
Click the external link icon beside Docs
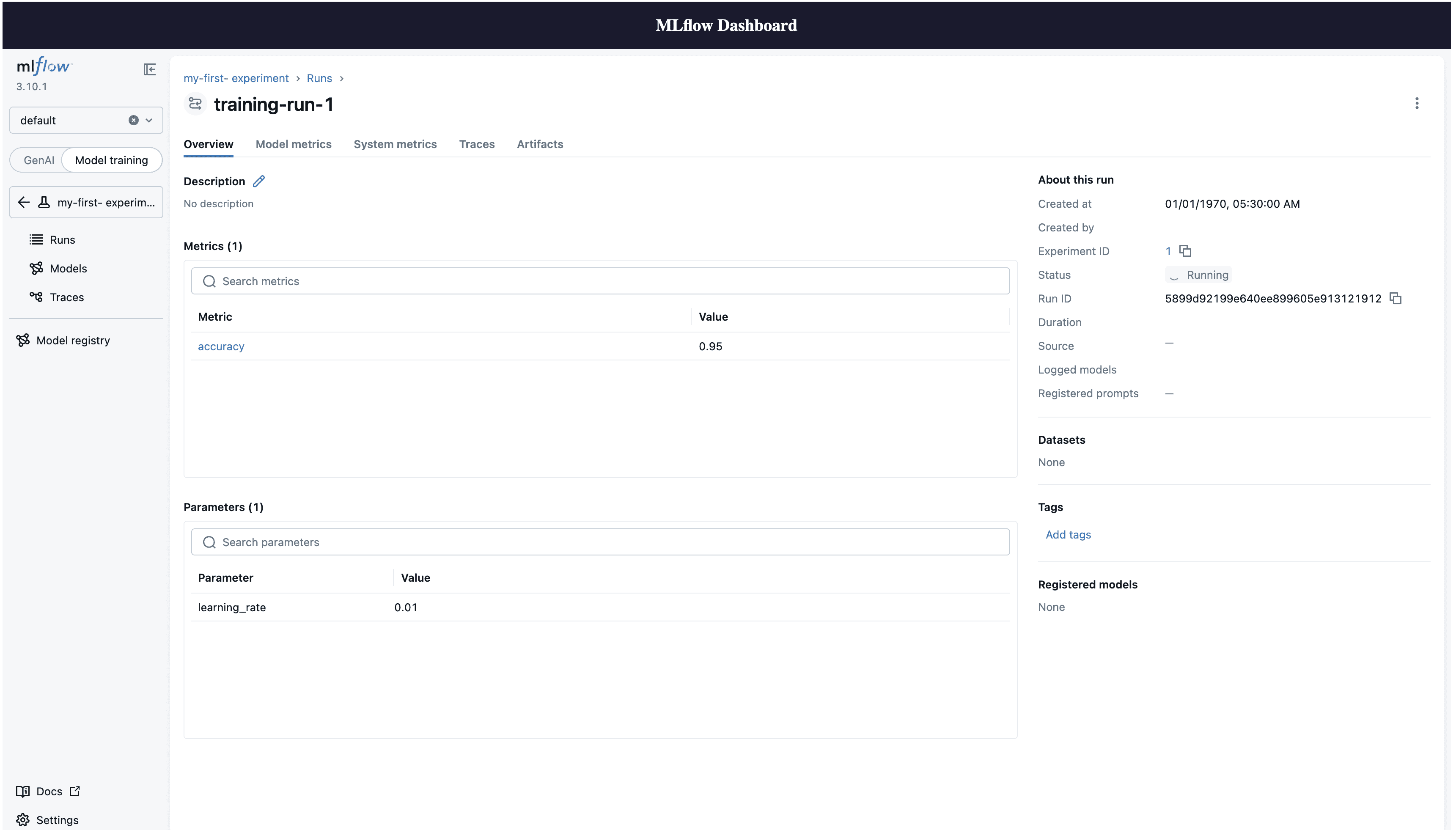pyautogui.click(x=74, y=791)
